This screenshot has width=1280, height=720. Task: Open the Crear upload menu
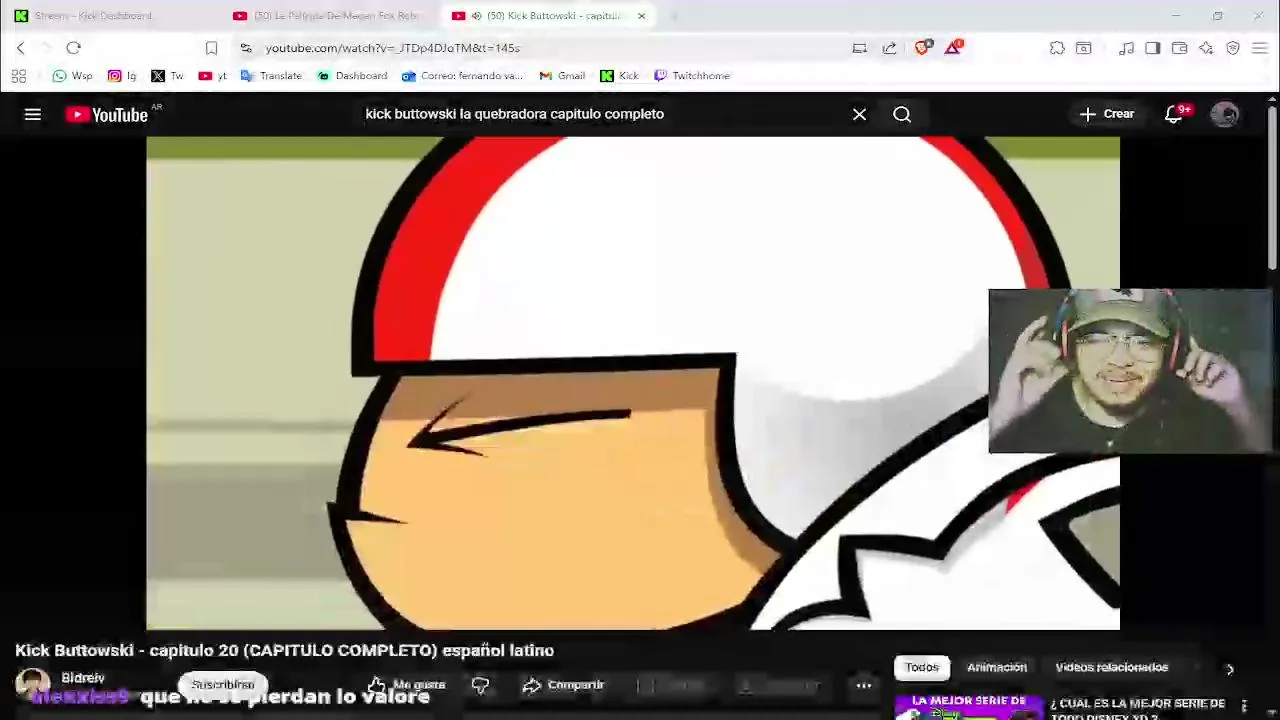coord(1107,114)
